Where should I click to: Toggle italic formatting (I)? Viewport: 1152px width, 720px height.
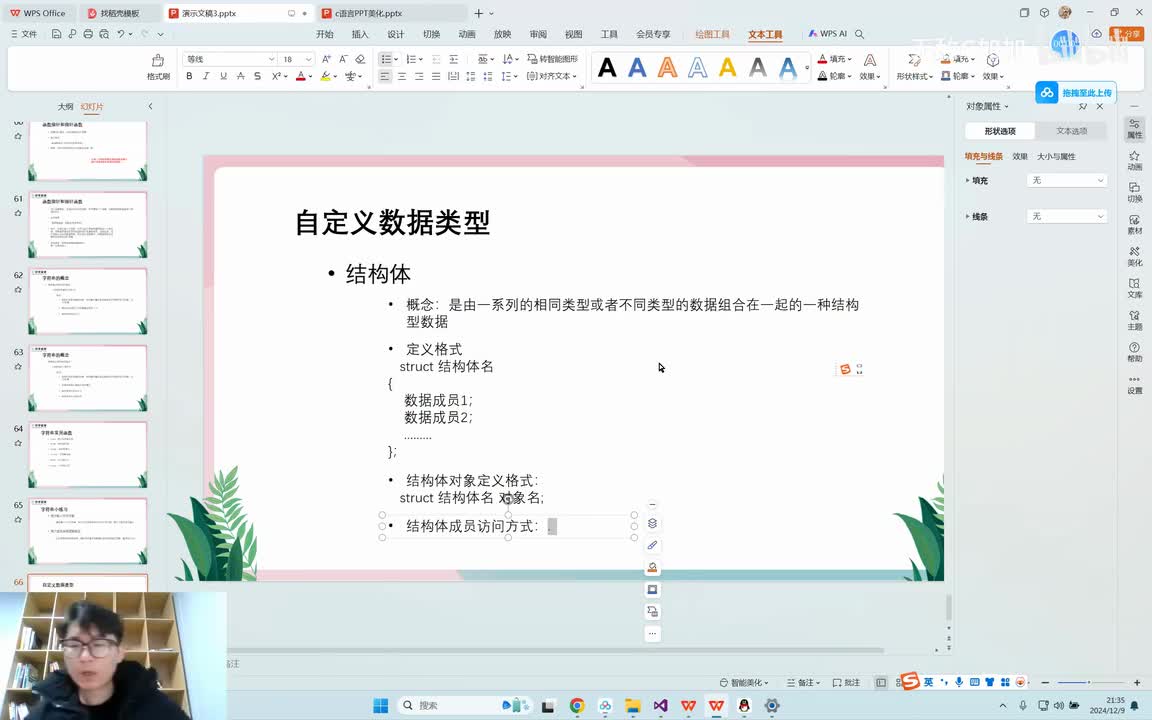(x=206, y=76)
